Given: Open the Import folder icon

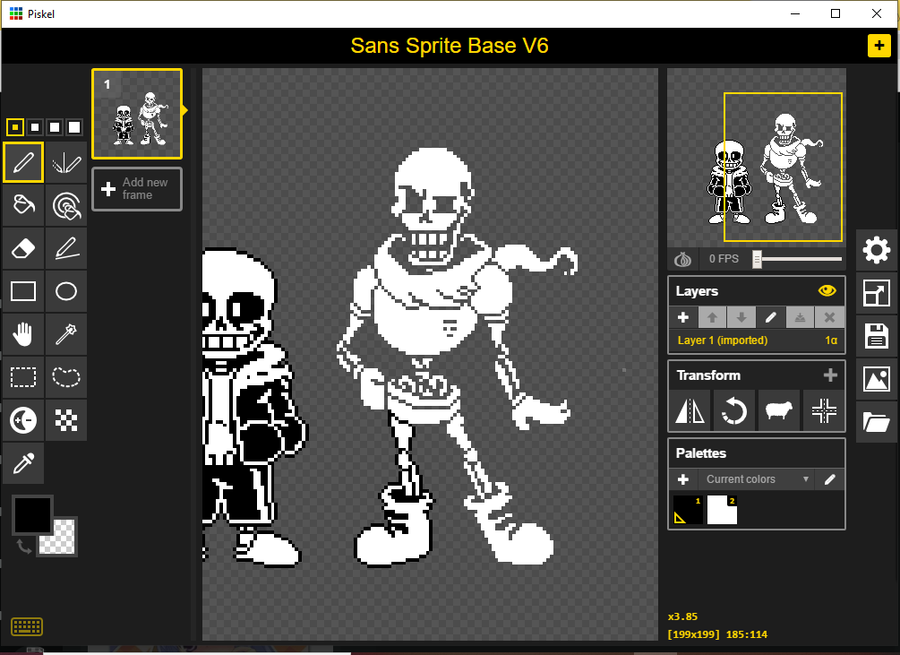Looking at the screenshot, I should click(876, 423).
